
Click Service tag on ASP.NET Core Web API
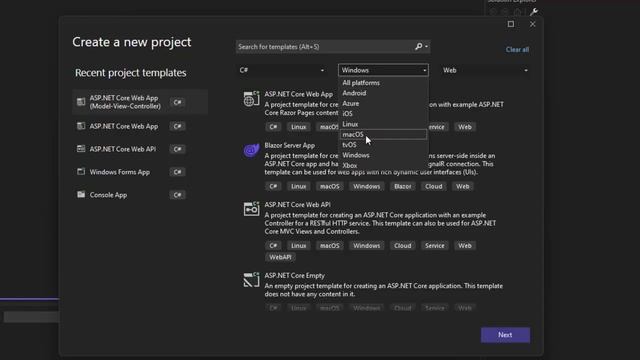click(434, 245)
